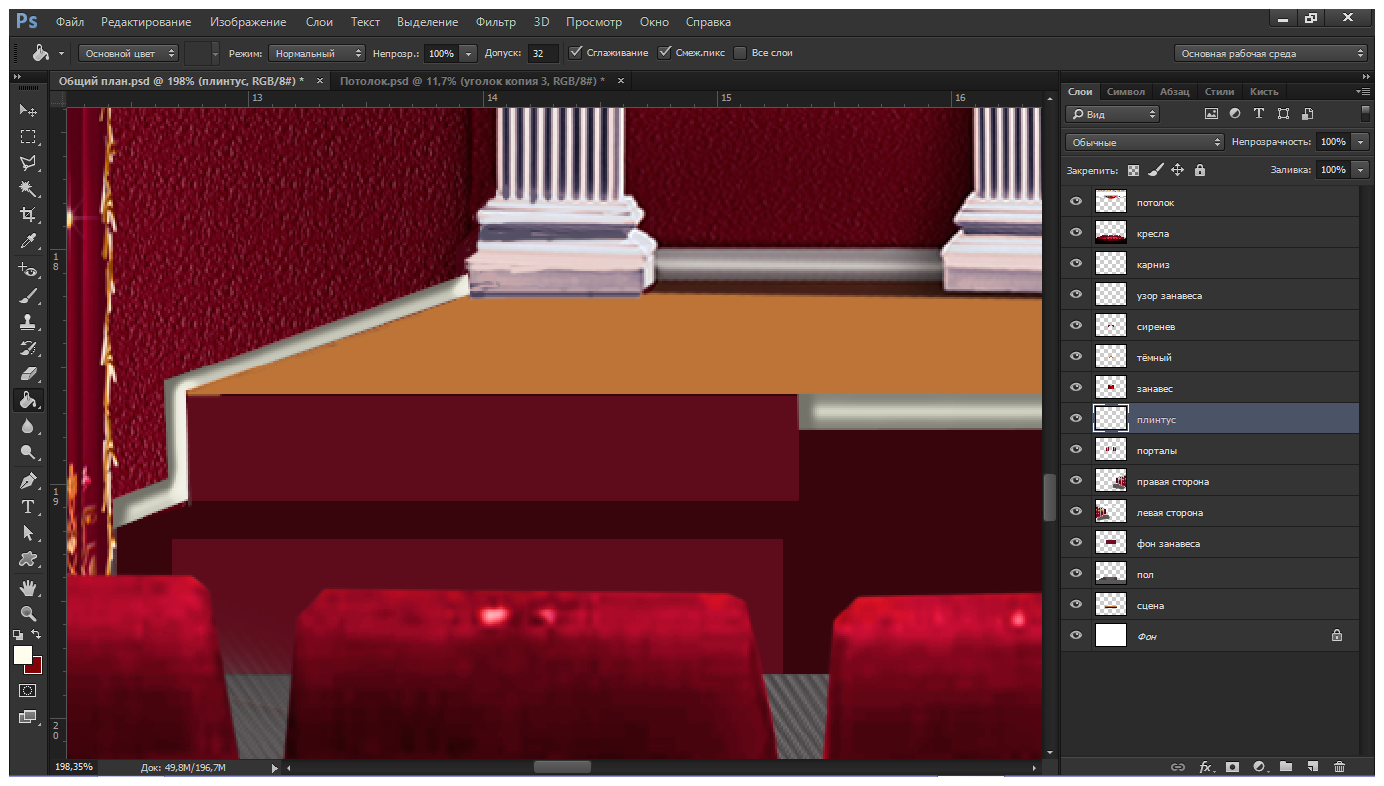Click background color swatch
1384x786 pixels.
35,667
